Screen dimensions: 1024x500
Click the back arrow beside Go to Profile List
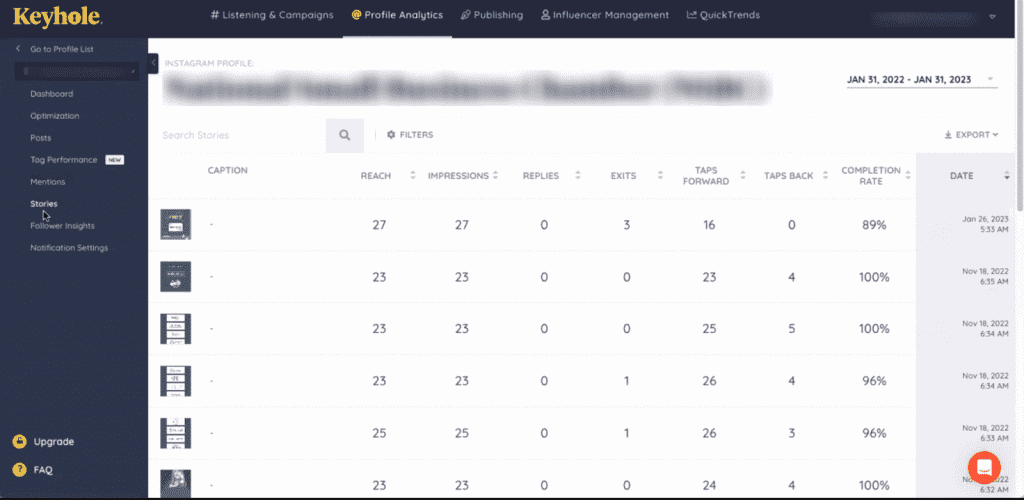pyautogui.click(x=18, y=49)
